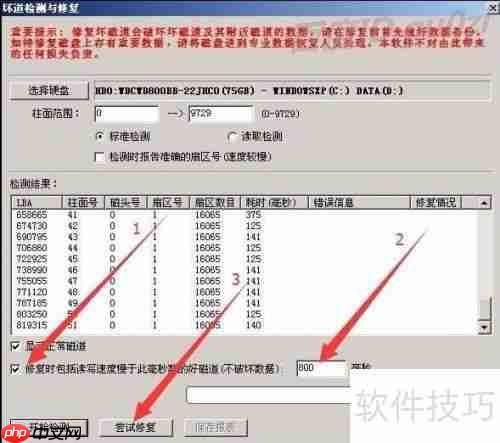Toggle the 修复时包括读写速度慢于此毫秒数 checkbox
Image resolution: width=500 pixels, height=443 pixels.
15,369
